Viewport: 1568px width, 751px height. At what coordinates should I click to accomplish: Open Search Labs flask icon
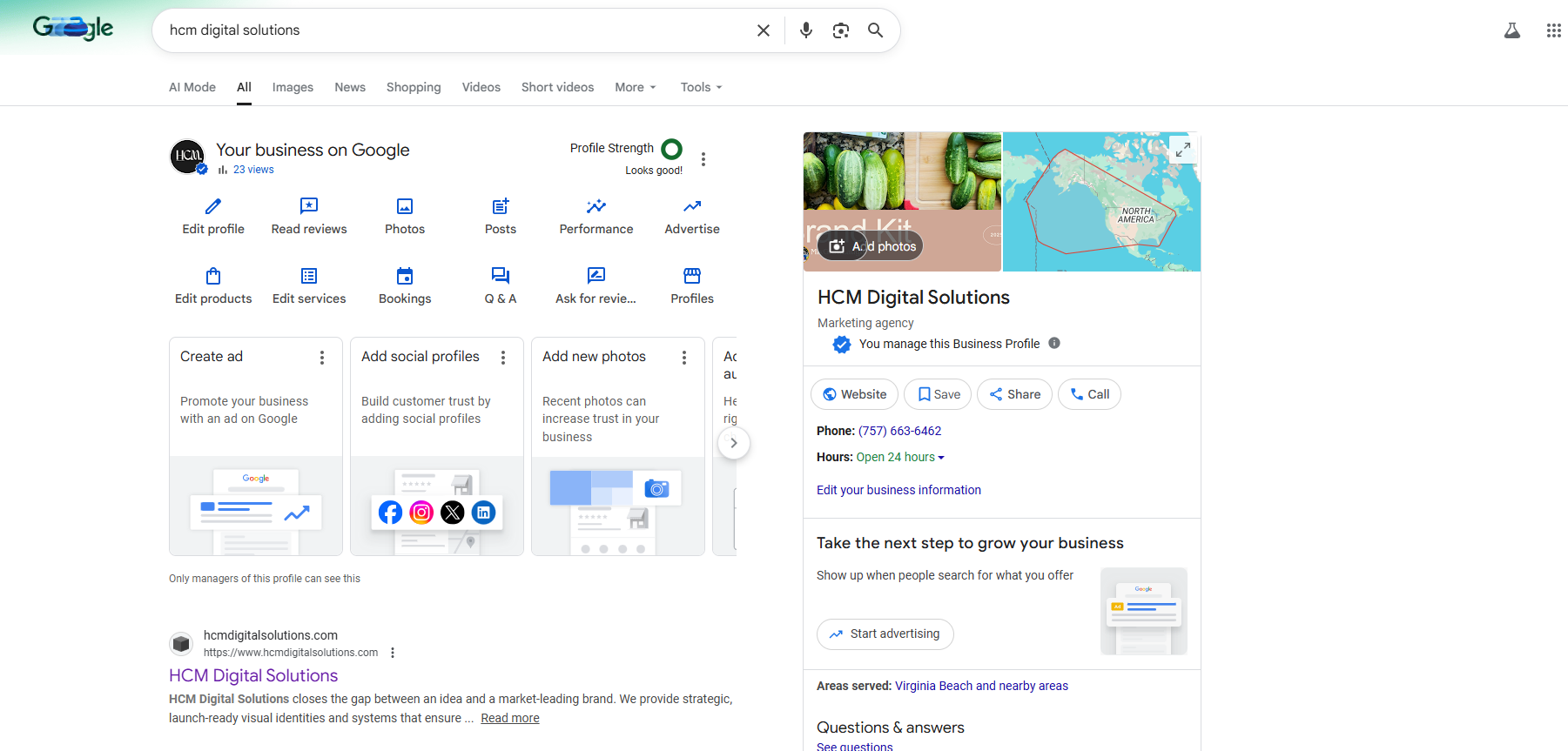pyautogui.click(x=1512, y=30)
